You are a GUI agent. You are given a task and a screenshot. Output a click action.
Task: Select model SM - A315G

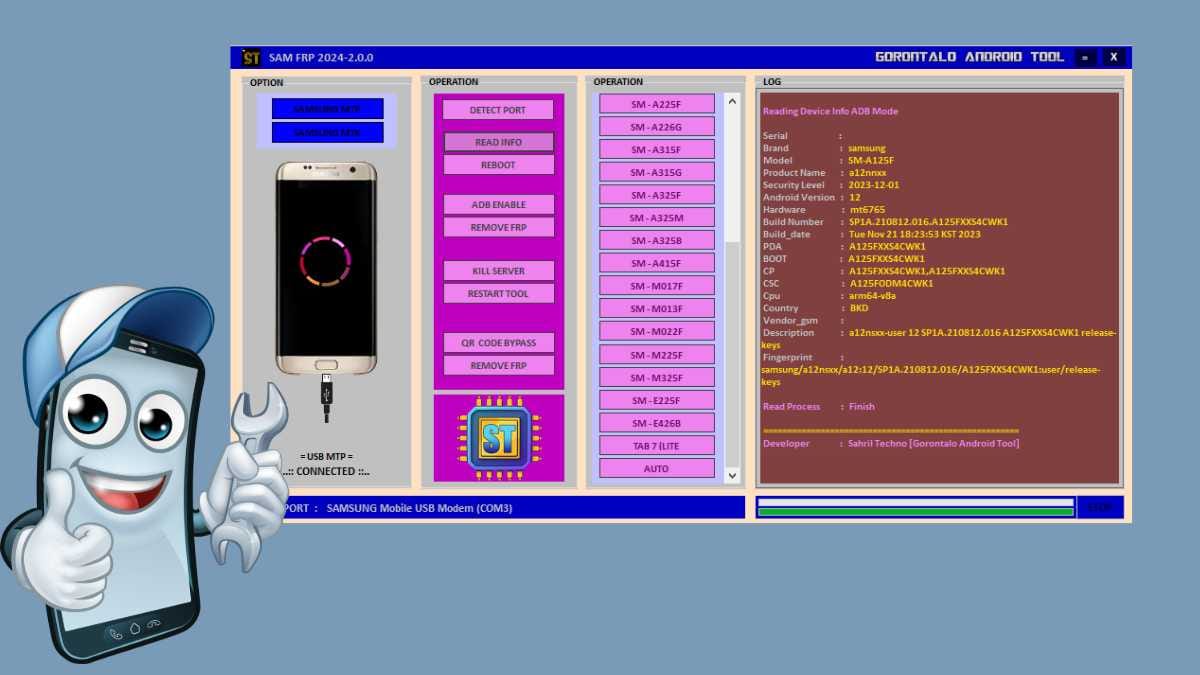click(x=656, y=172)
